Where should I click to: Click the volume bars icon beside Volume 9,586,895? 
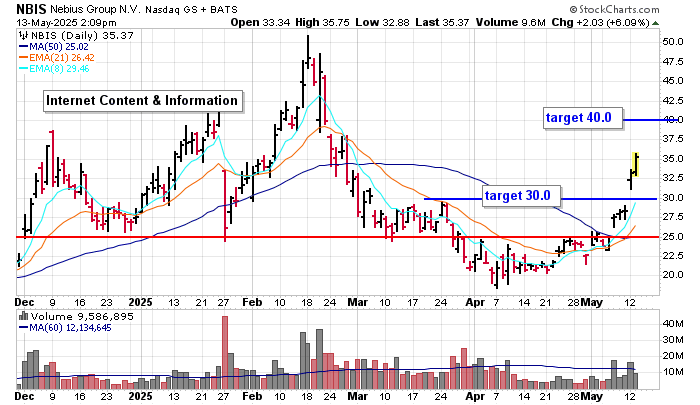click(23, 316)
